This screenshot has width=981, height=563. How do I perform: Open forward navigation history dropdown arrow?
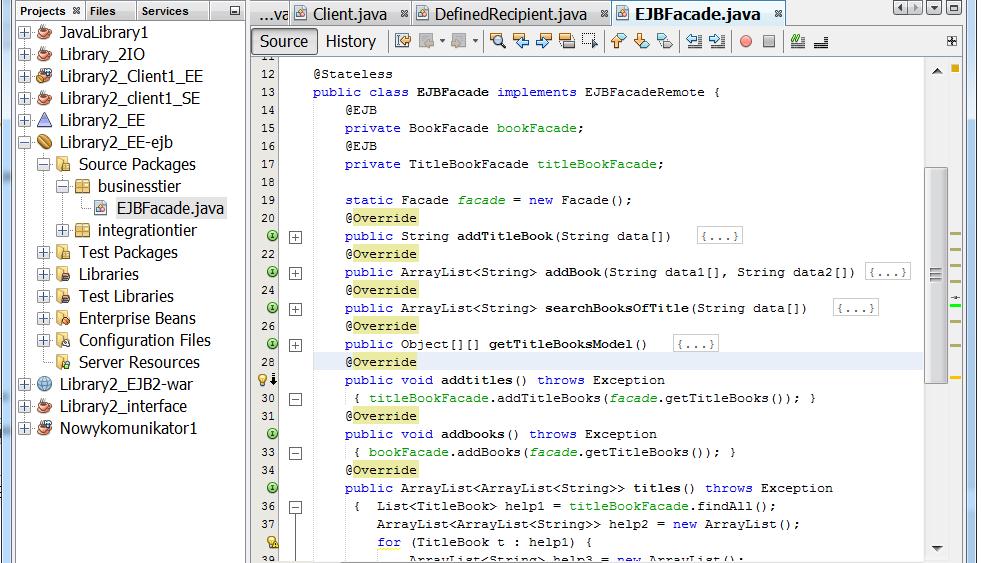click(x=475, y=41)
